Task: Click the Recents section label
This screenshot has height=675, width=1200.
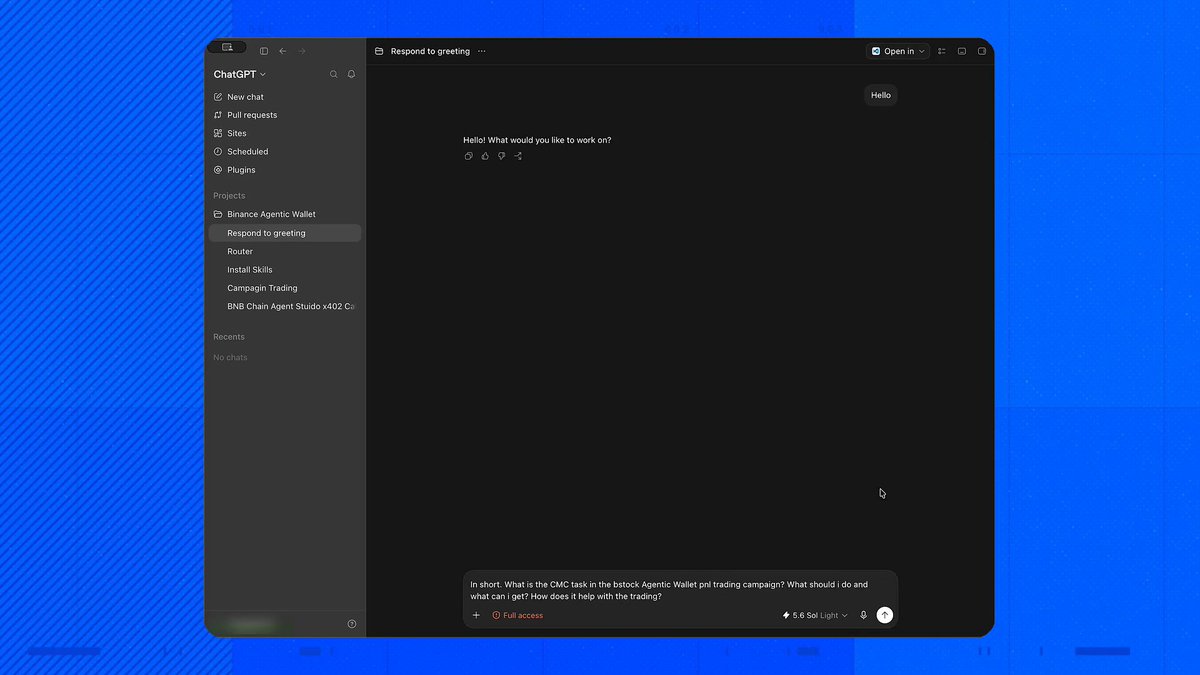Action: pyautogui.click(x=229, y=337)
